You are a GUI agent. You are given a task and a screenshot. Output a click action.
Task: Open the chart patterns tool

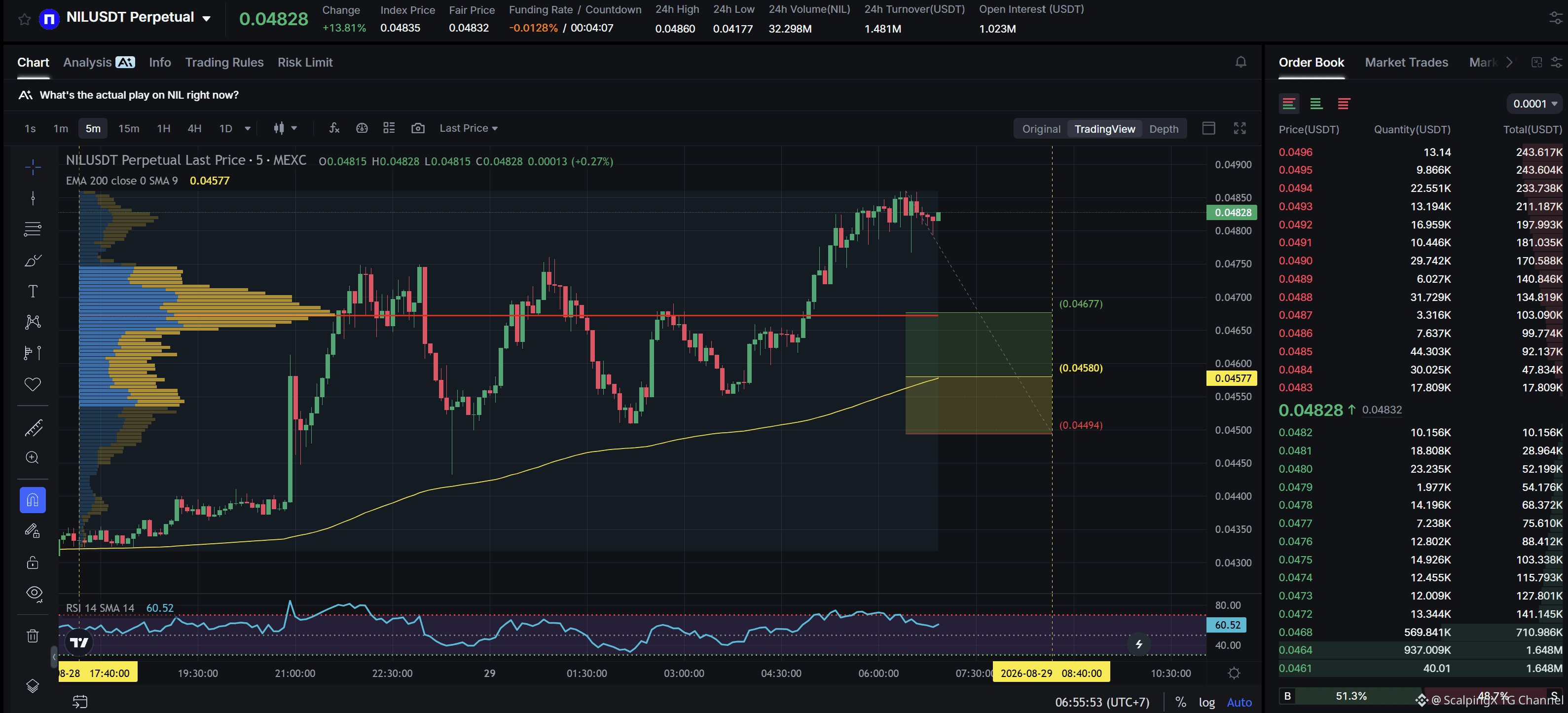[33, 322]
